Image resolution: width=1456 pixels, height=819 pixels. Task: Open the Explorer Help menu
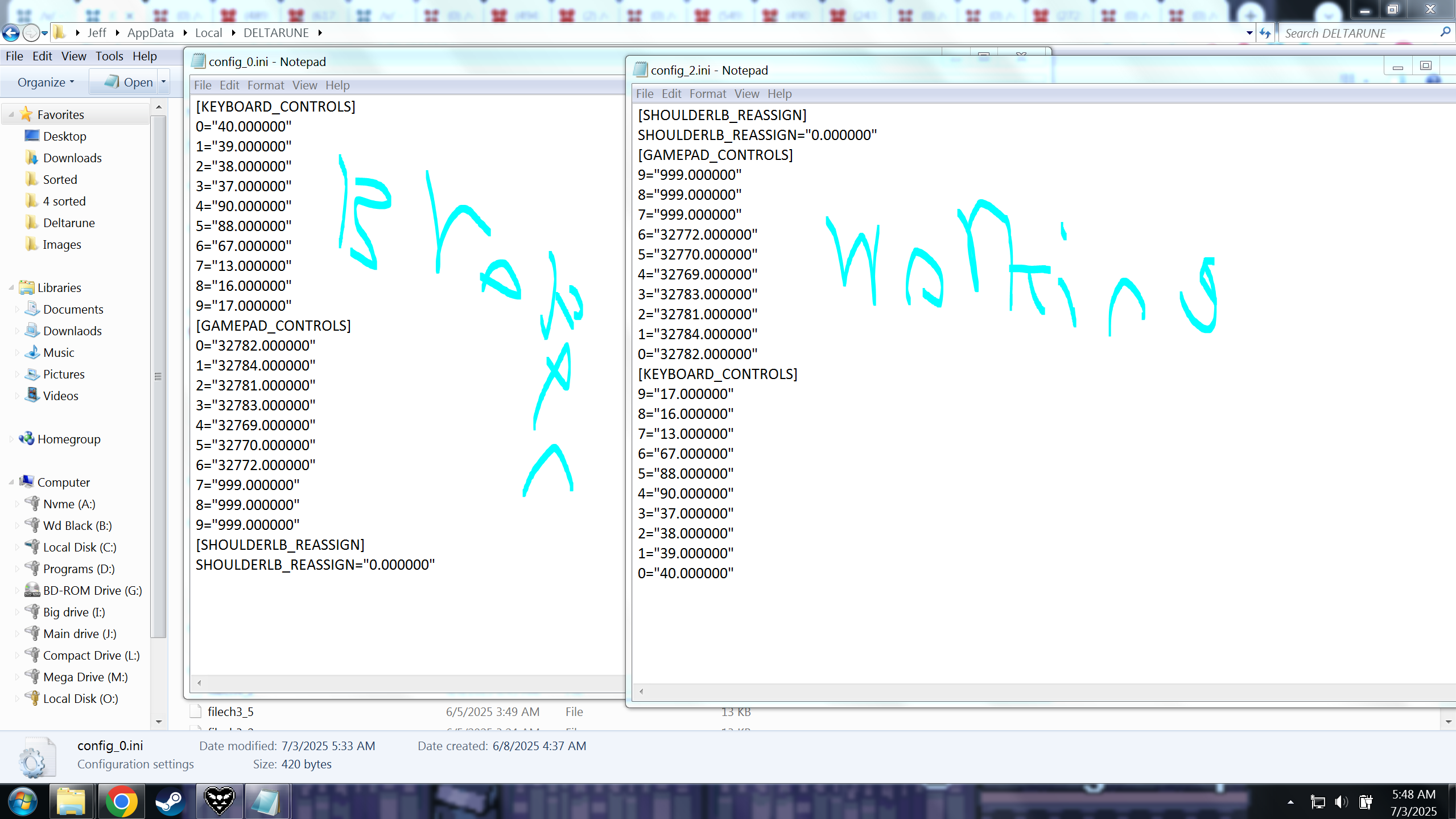[145, 56]
